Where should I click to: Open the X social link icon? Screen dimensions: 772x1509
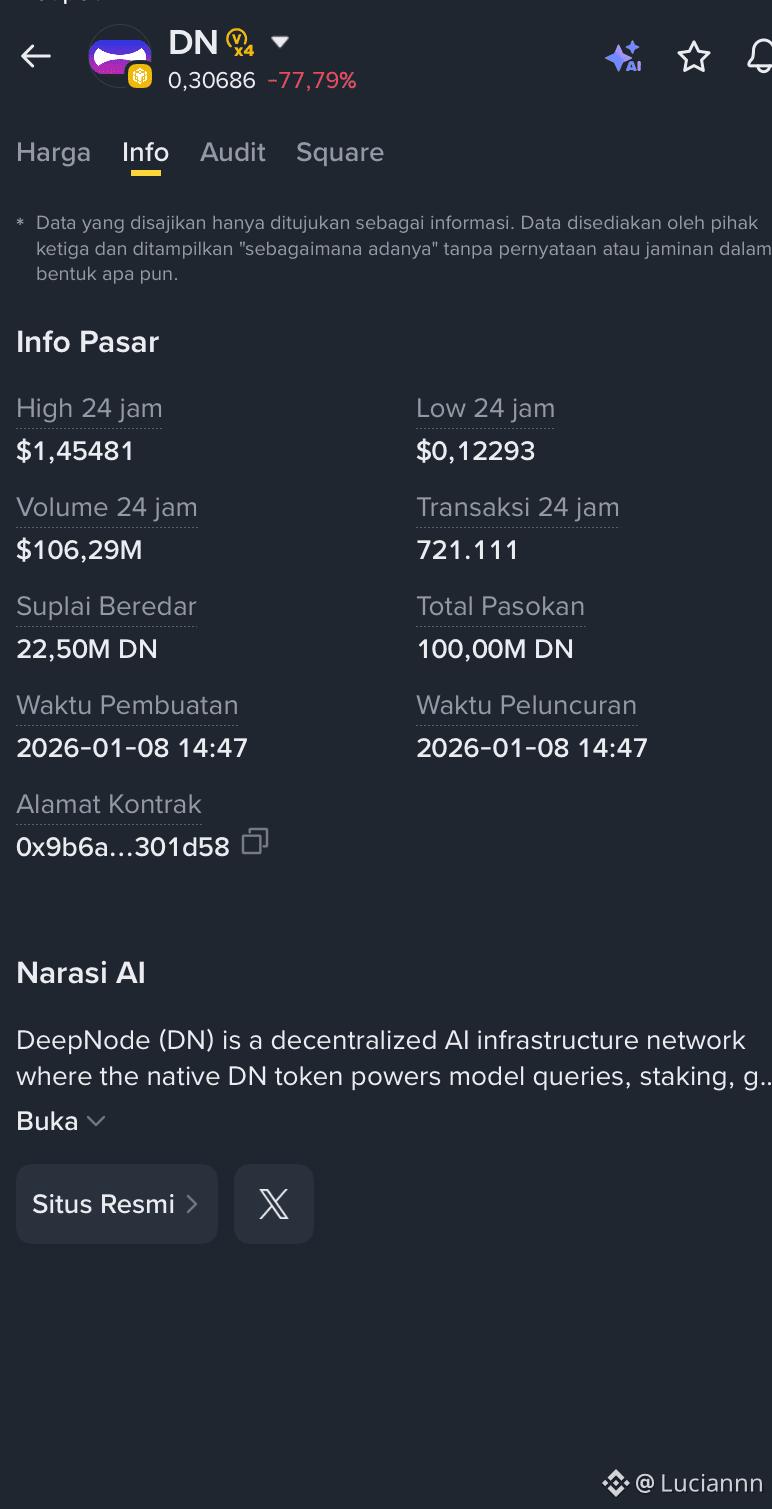tap(274, 1204)
